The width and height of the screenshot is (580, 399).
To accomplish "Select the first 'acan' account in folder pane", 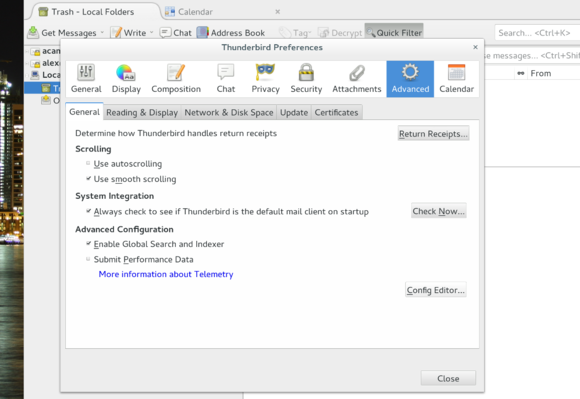I will click(46, 51).
